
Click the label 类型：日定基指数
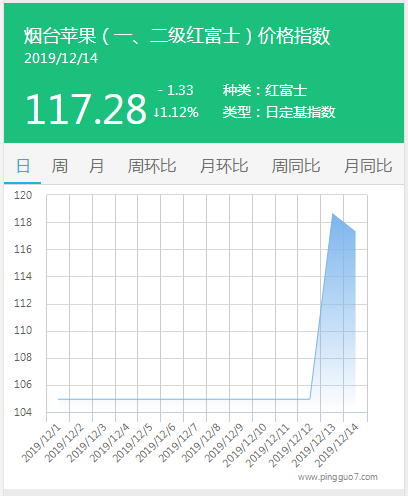tap(279, 112)
